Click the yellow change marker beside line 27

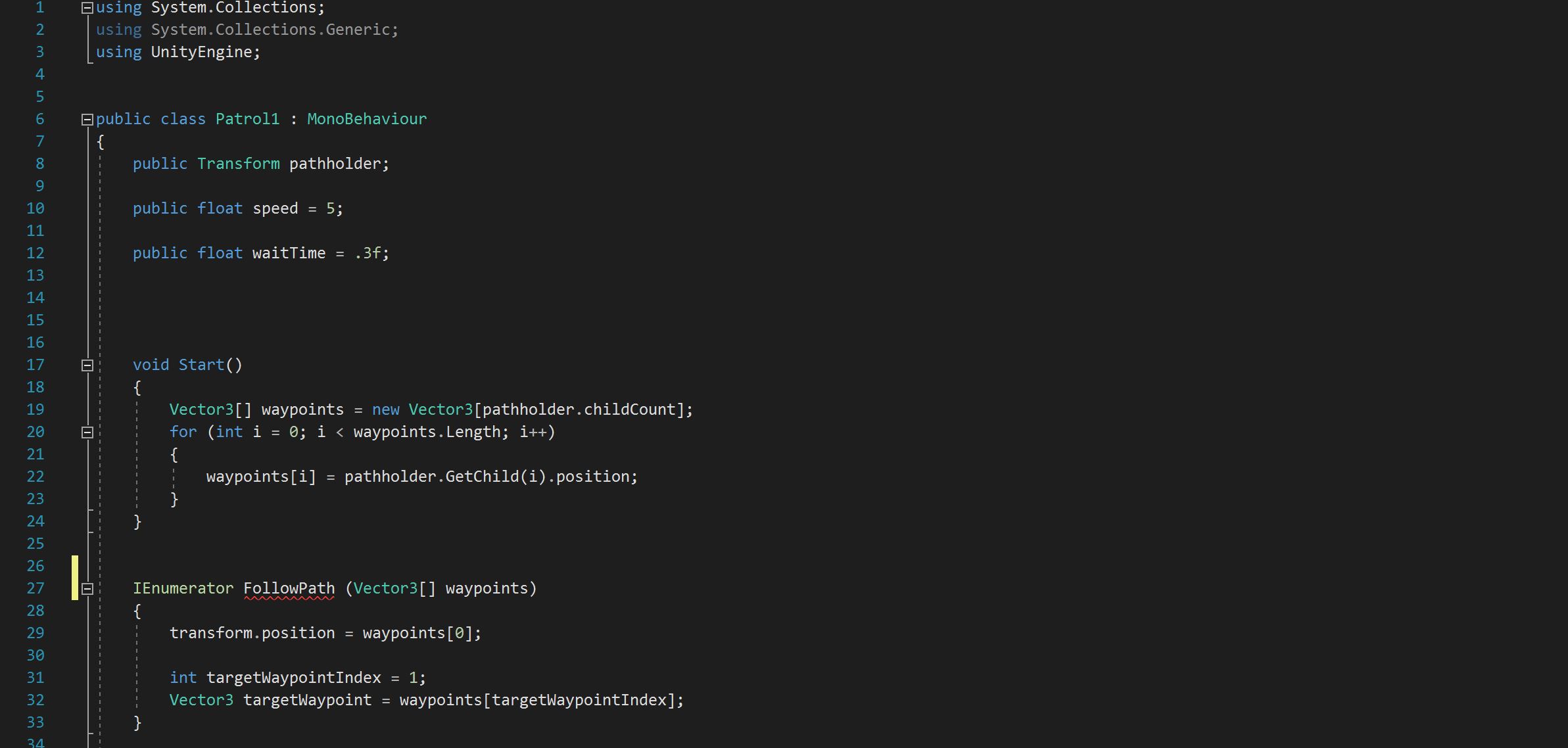click(x=75, y=578)
